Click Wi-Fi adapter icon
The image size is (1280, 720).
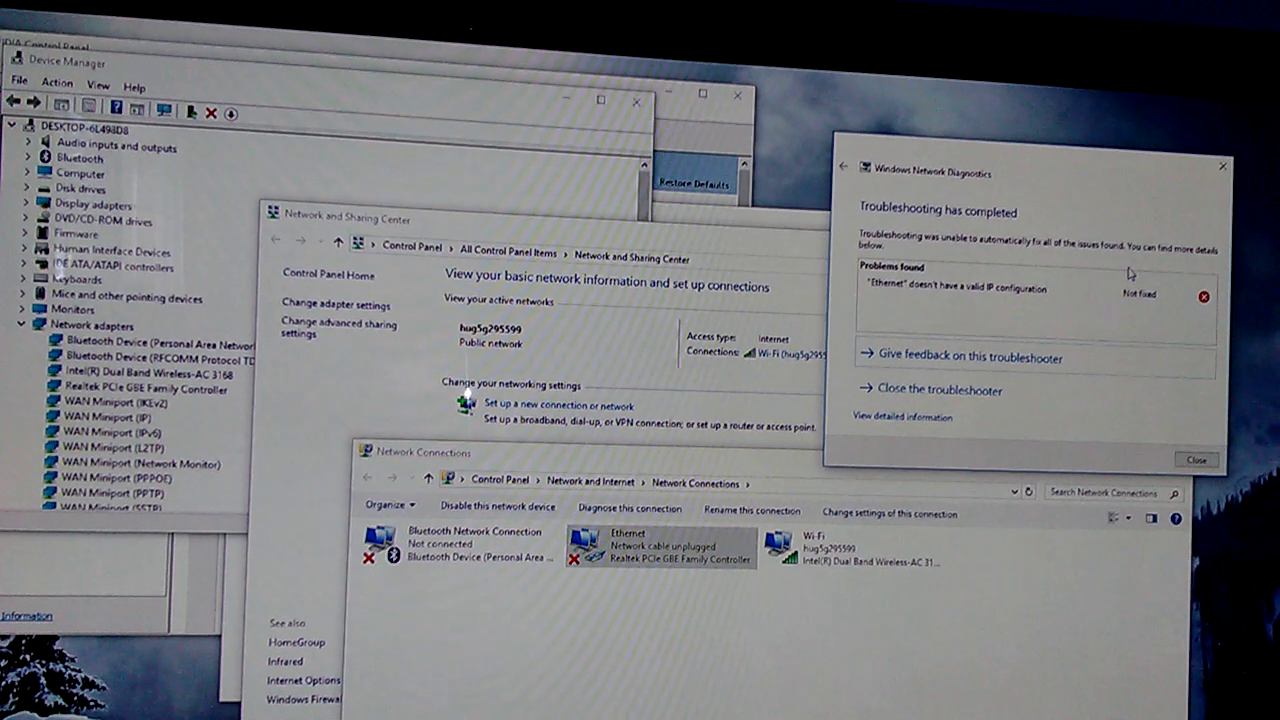pyautogui.click(x=780, y=547)
